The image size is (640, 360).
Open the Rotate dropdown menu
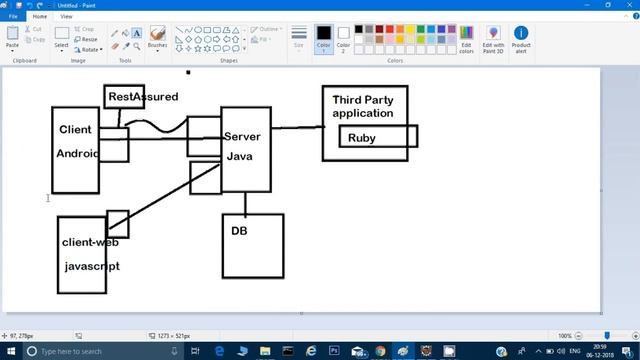[89, 50]
